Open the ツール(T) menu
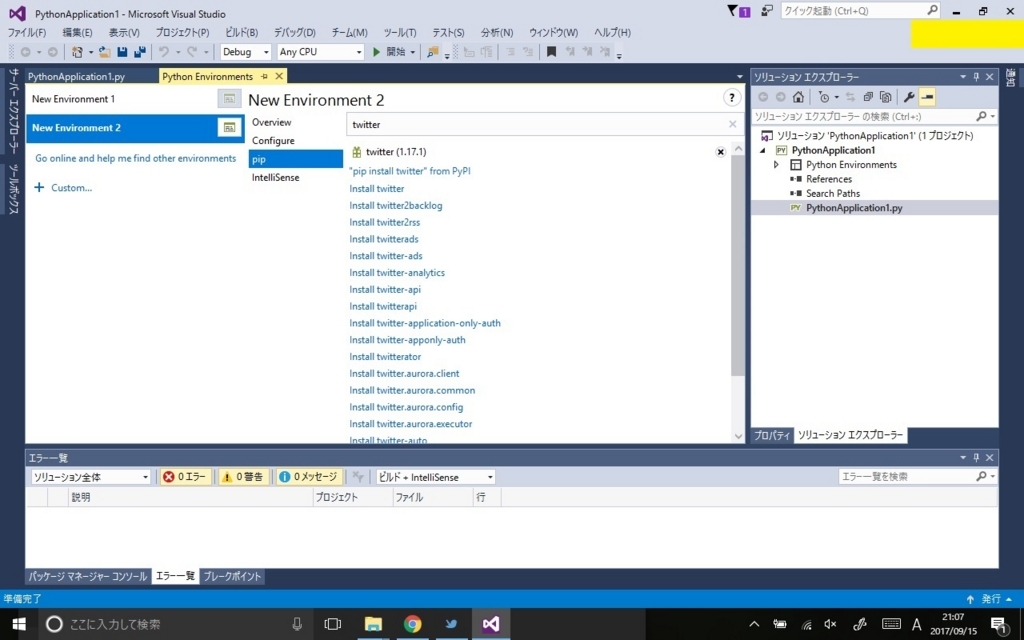1024x640 pixels. [x=400, y=32]
